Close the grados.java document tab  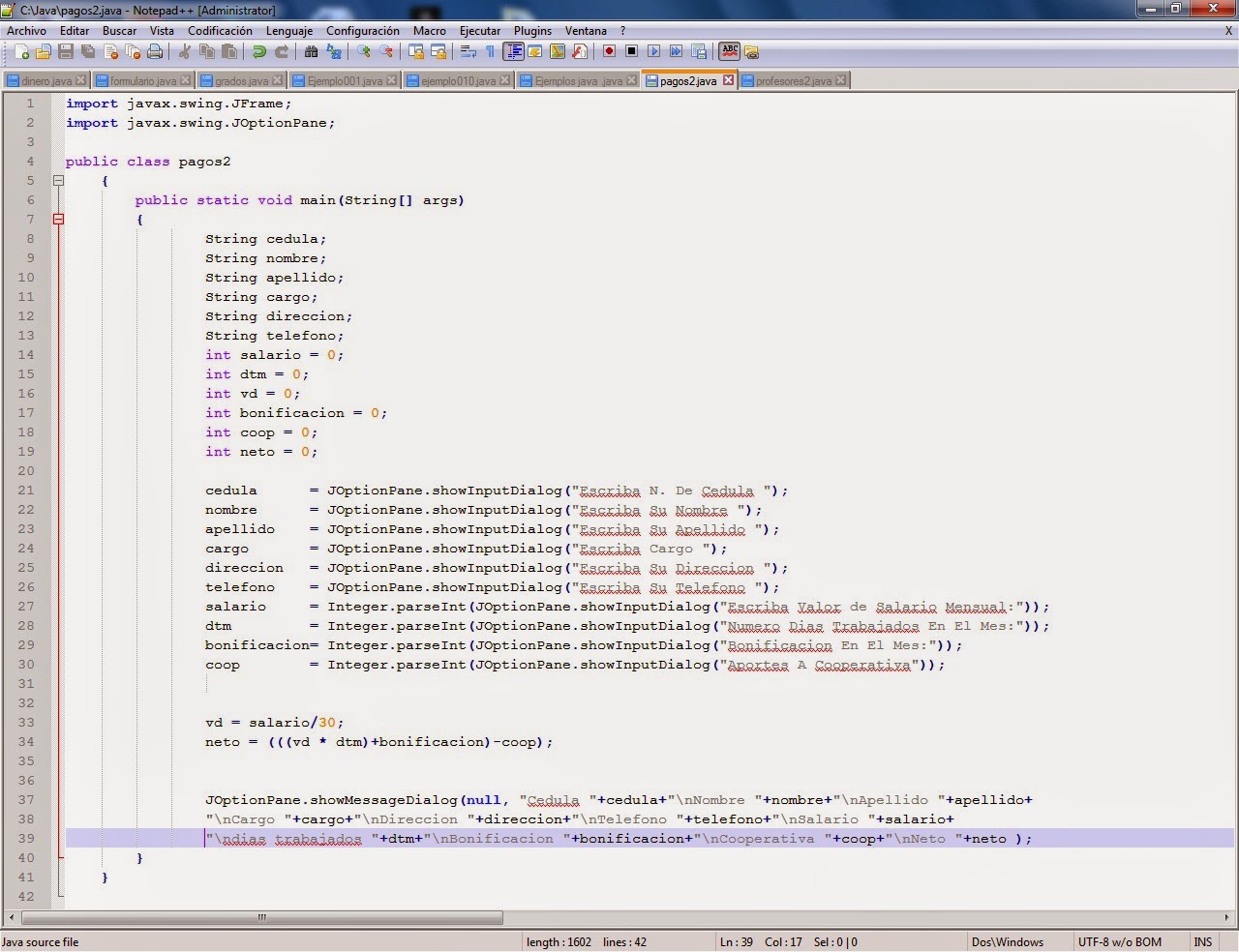pos(276,80)
